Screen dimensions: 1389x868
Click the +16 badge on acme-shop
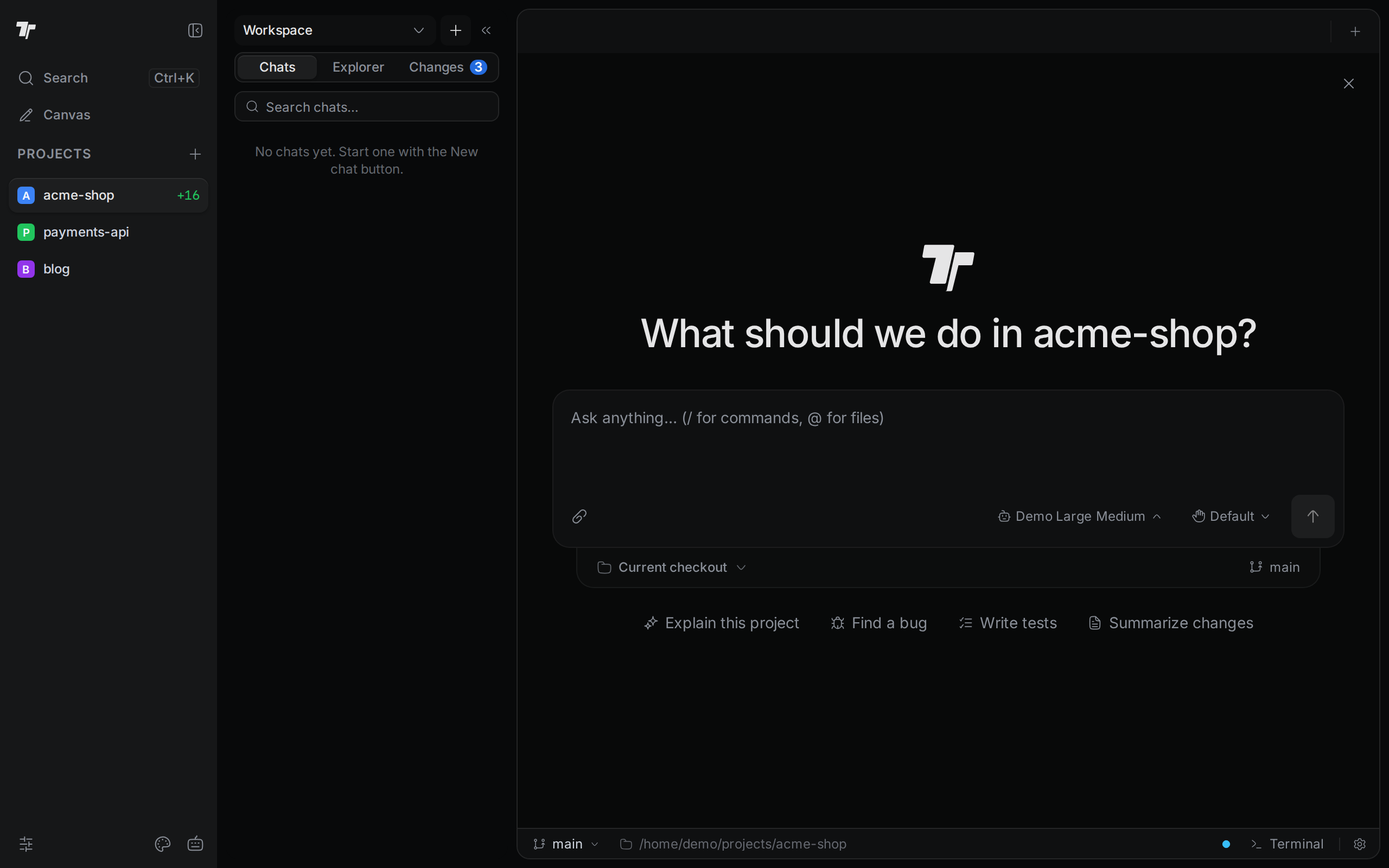(188, 195)
